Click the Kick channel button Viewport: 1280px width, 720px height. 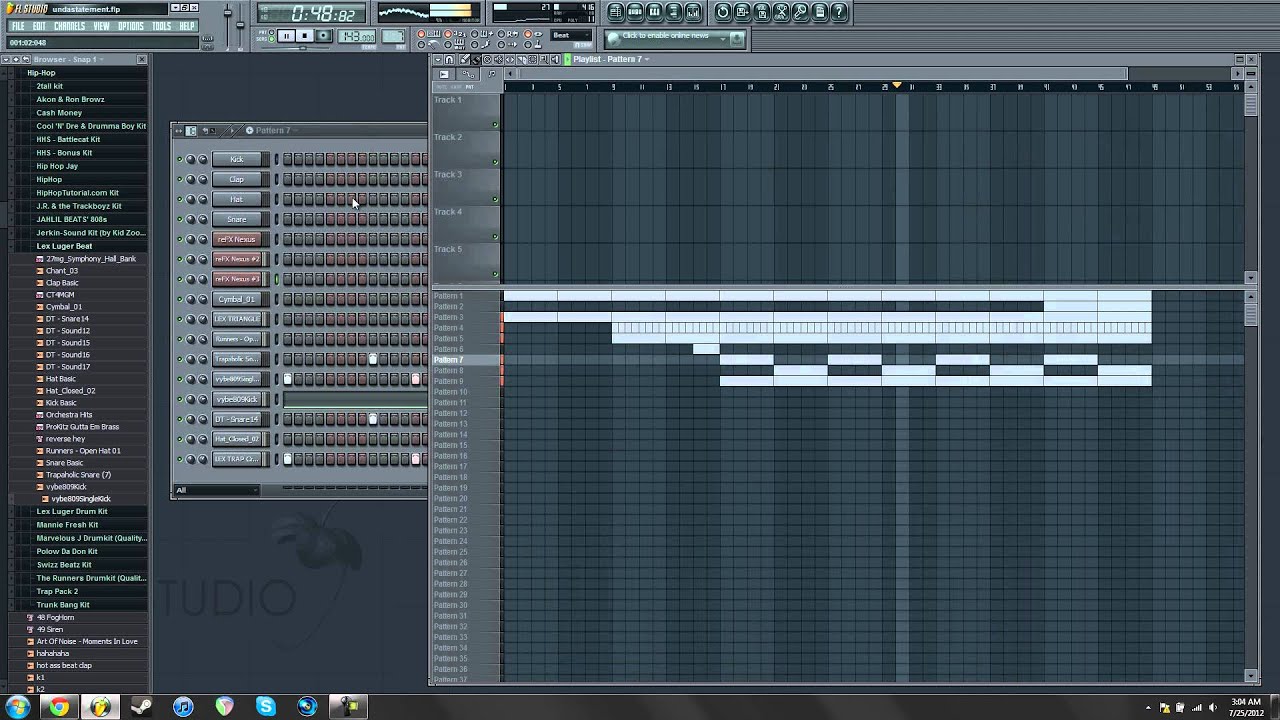[236, 159]
